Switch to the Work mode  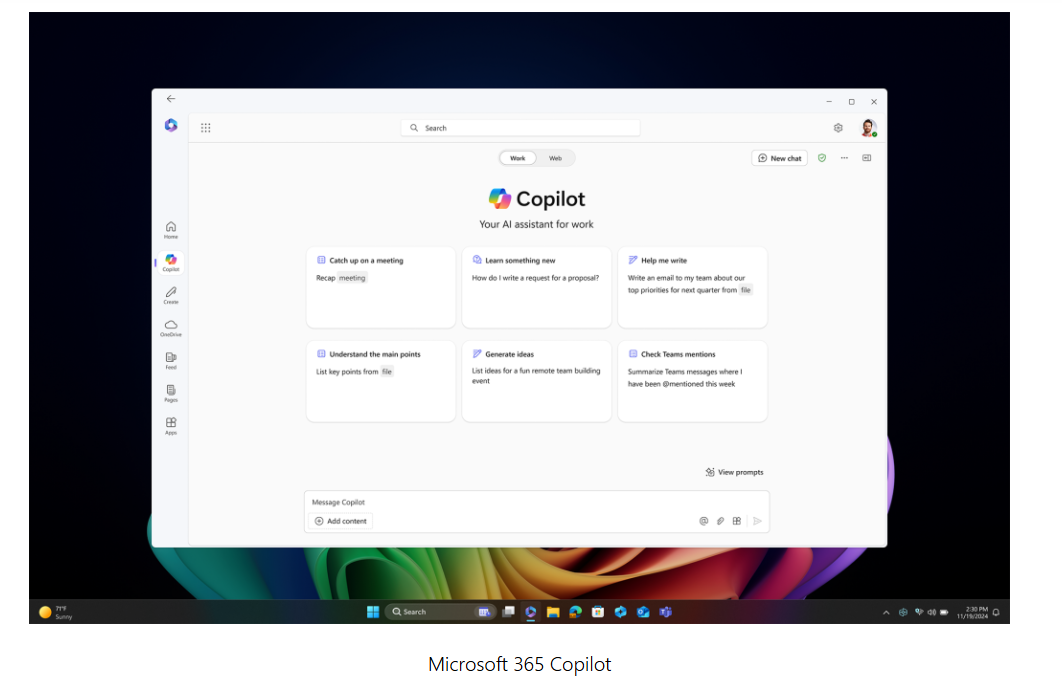(517, 159)
